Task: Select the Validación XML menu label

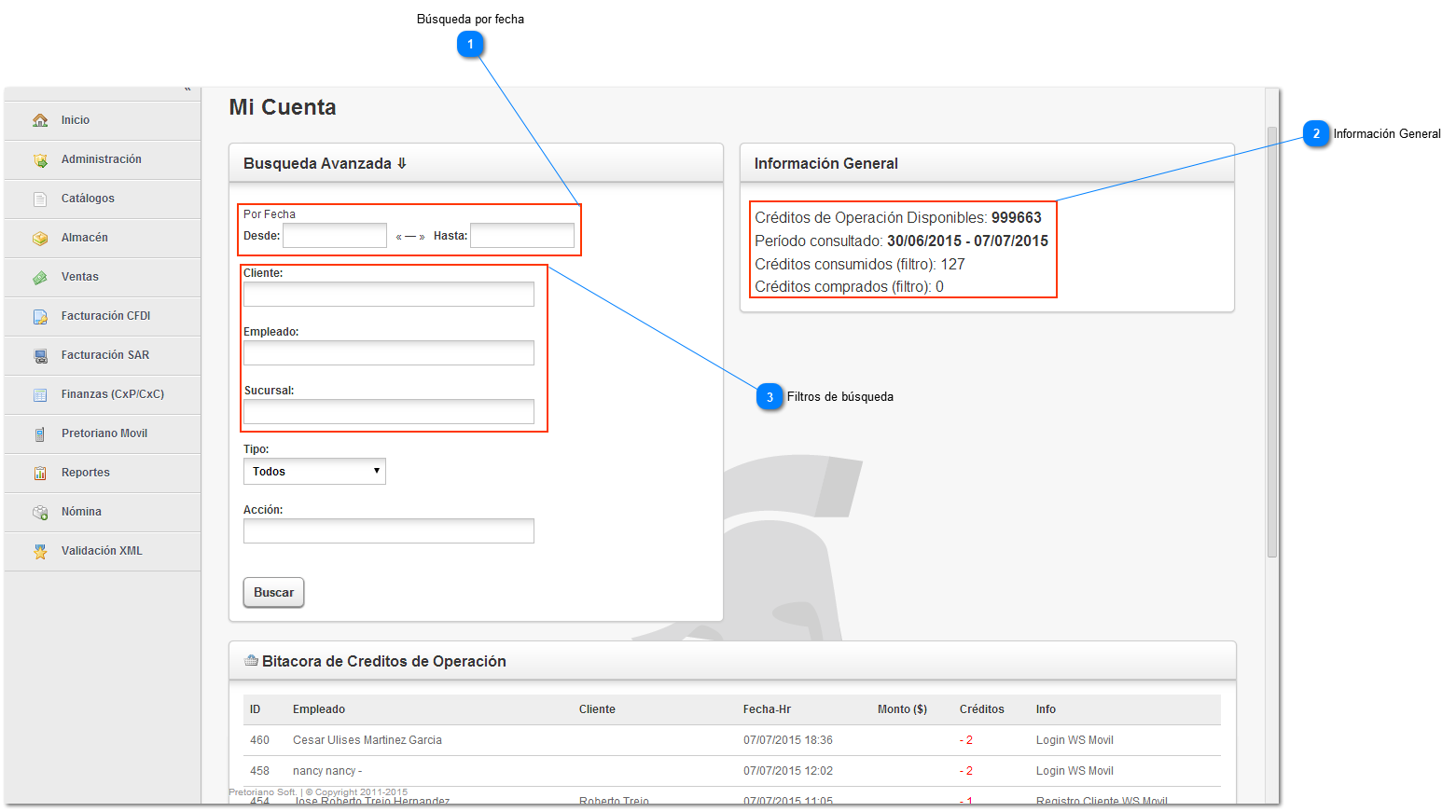Action: pyautogui.click(x=102, y=551)
